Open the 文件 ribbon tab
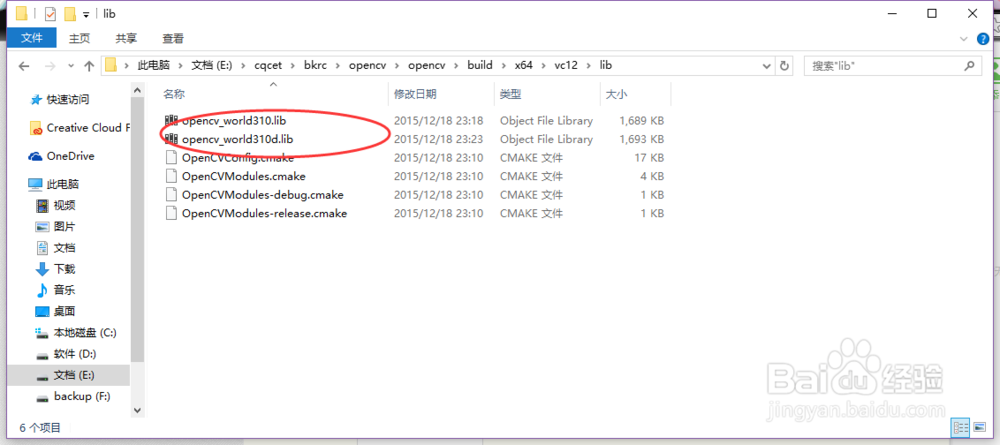Screen dimensions: 1000x445 (x=31, y=38)
